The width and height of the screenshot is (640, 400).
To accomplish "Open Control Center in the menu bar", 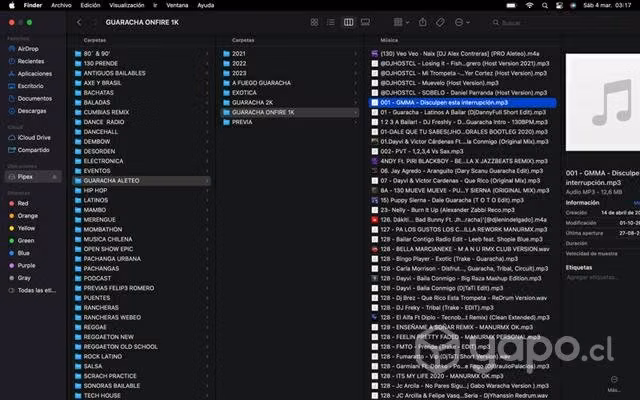I will point(559,5).
